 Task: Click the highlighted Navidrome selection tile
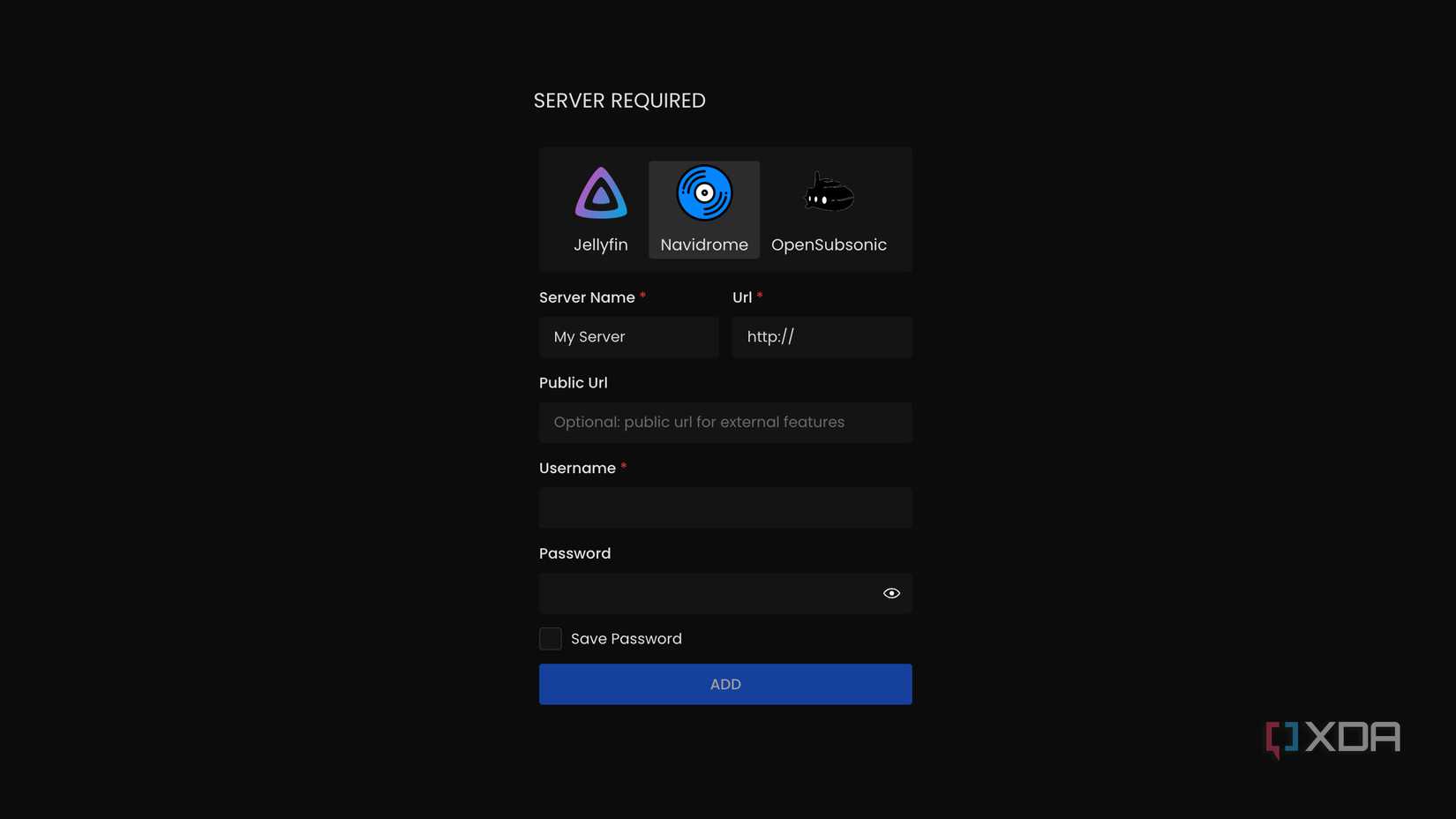coord(703,209)
